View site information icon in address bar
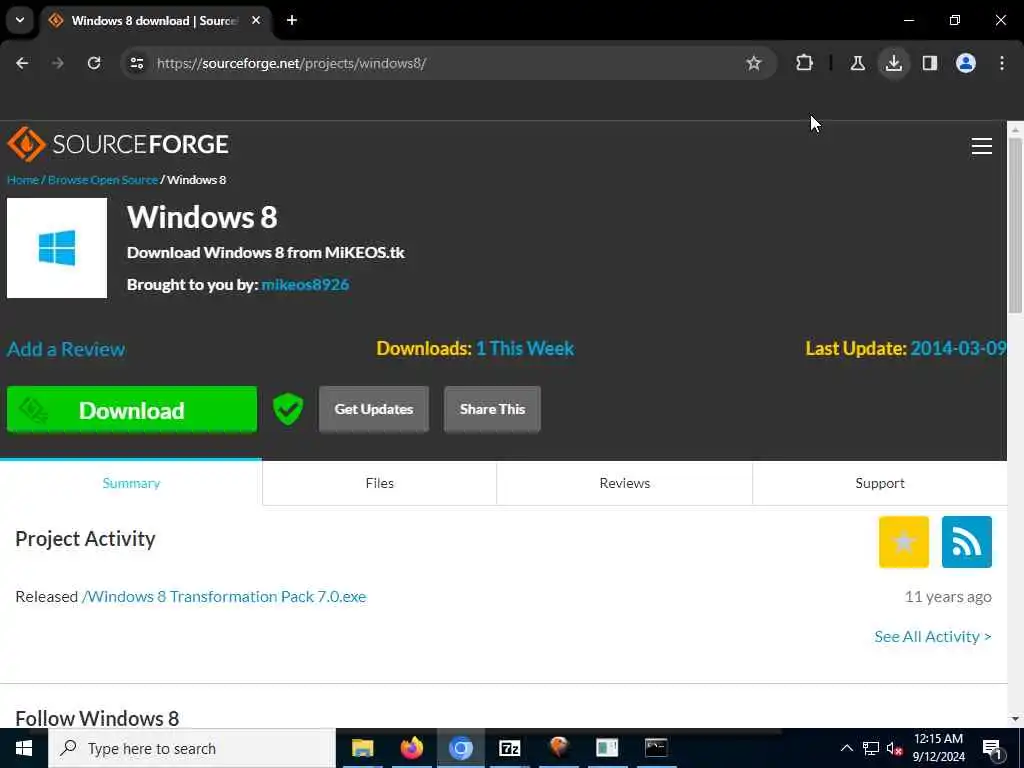This screenshot has height=768, width=1024. [136, 63]
